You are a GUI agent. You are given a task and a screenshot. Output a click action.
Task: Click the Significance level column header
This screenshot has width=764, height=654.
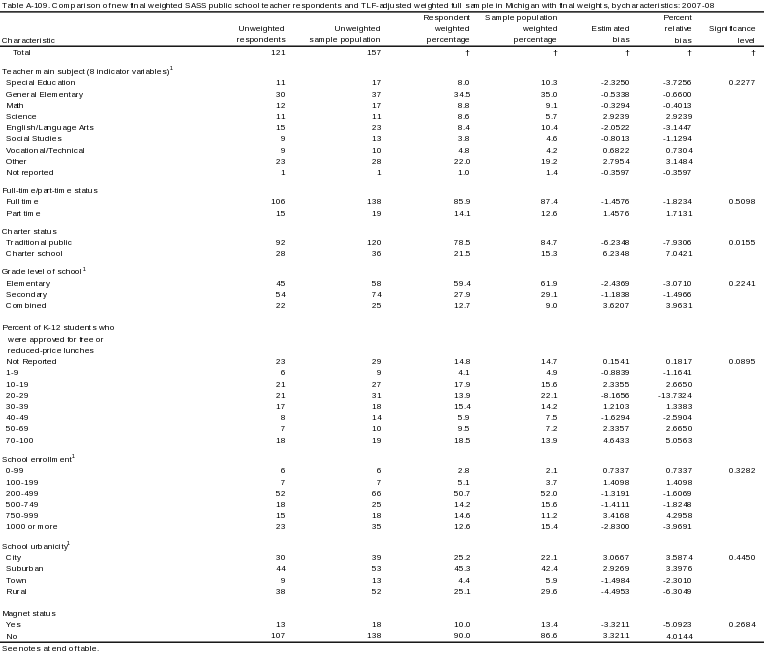pos(732,34)
